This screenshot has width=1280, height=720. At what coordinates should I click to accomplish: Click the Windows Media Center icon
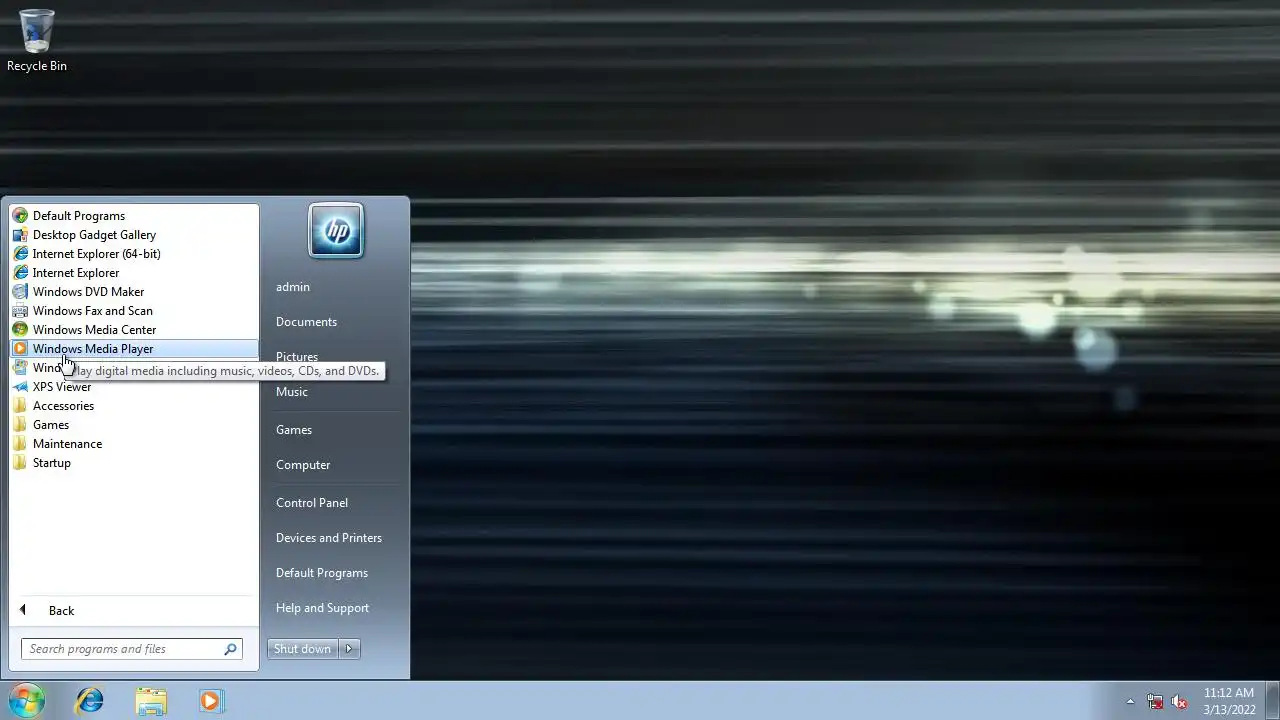click(x=20, y=329)
